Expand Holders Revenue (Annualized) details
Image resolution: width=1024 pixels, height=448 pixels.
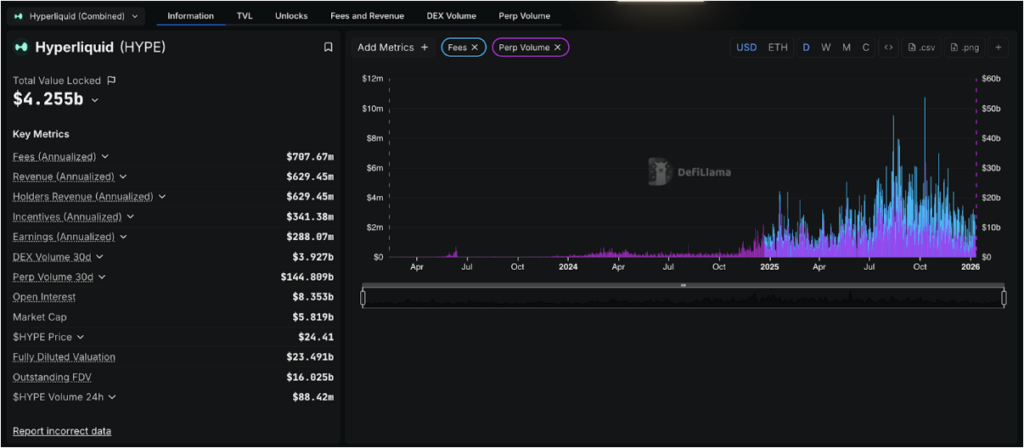[162, 197]
